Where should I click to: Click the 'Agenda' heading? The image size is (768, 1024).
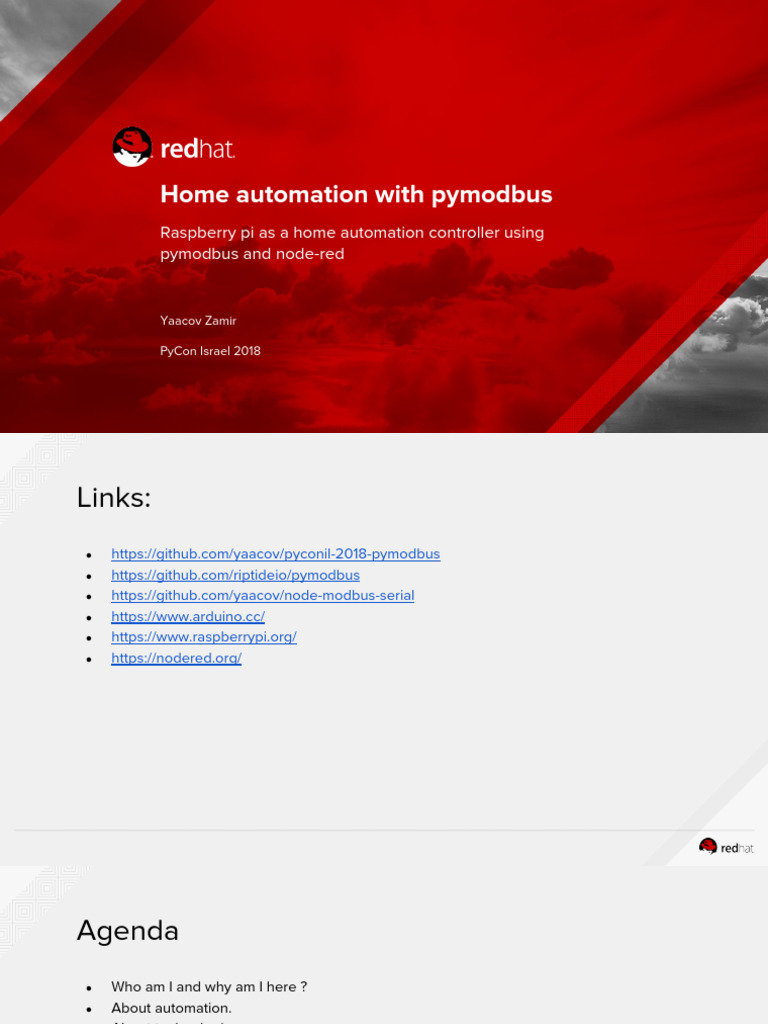pyautogui.click(x=127, y=931)
